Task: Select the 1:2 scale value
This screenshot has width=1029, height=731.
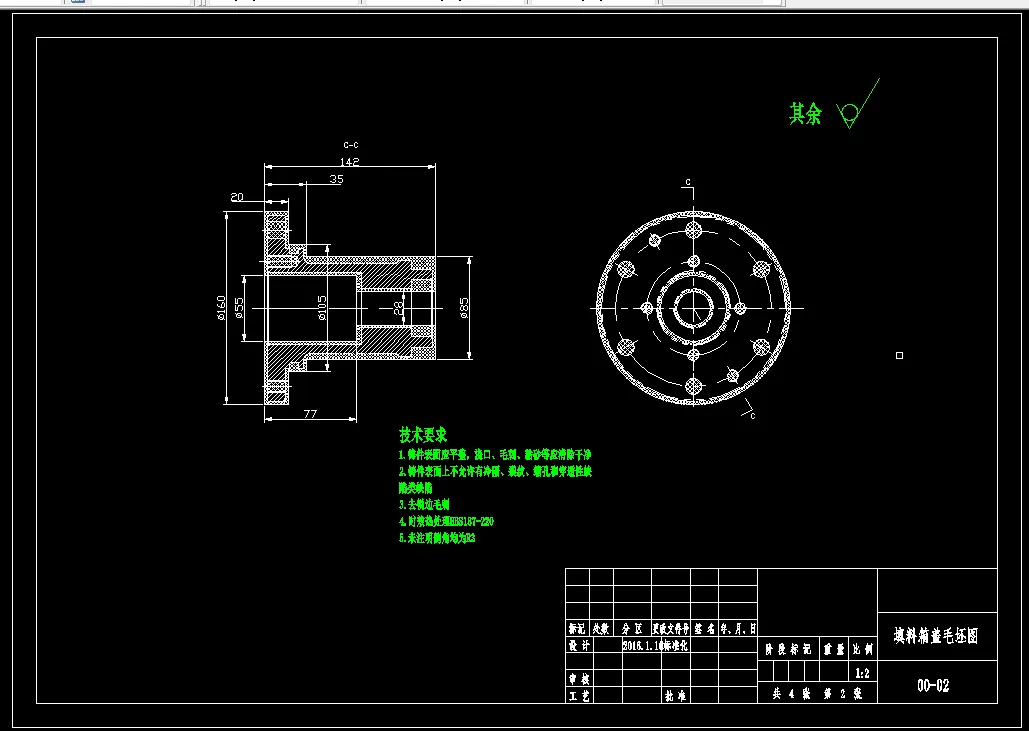Action: 862,673
